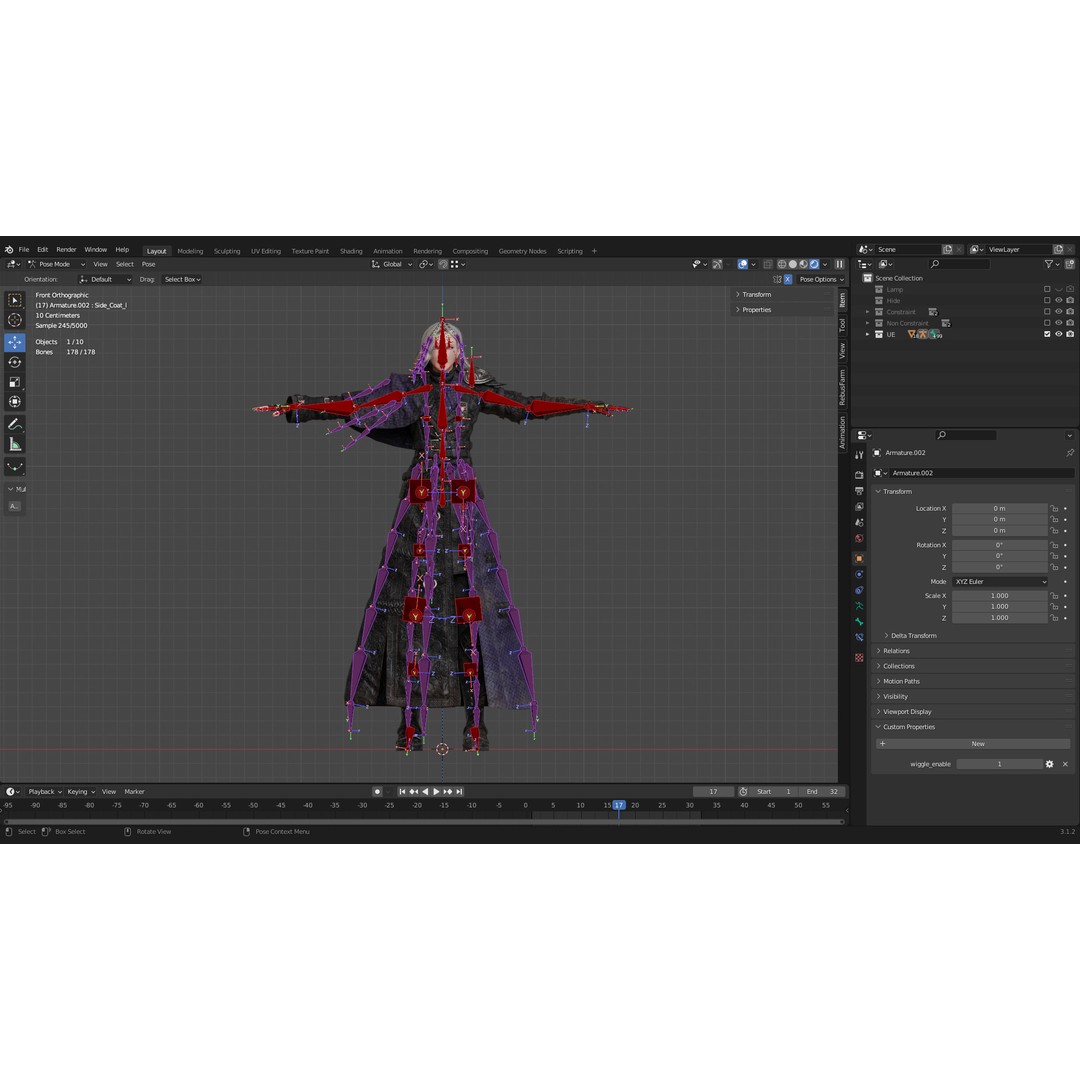Open the Global orientation dropdown
1080x1080 pixels.
click(x=392, y=264)
